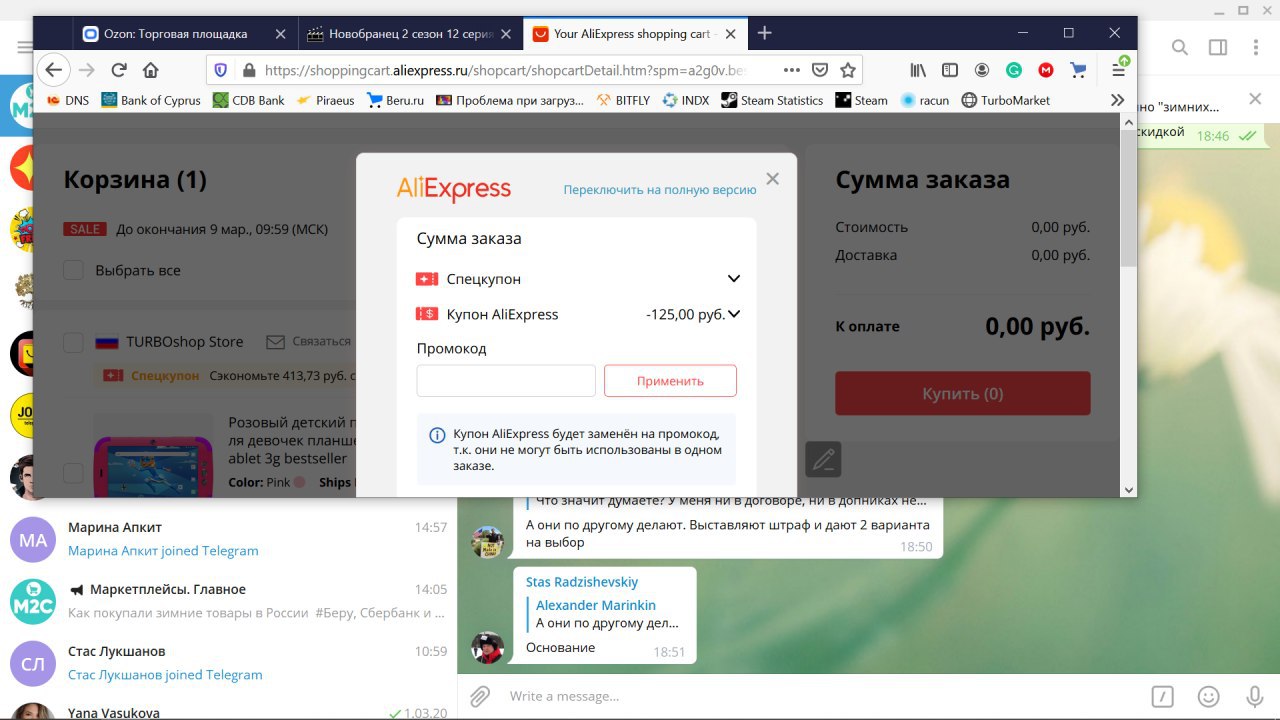Open Steam Statistics bookmark
The height and width of the screenshot is (720, 1280).
pos(772,100)
